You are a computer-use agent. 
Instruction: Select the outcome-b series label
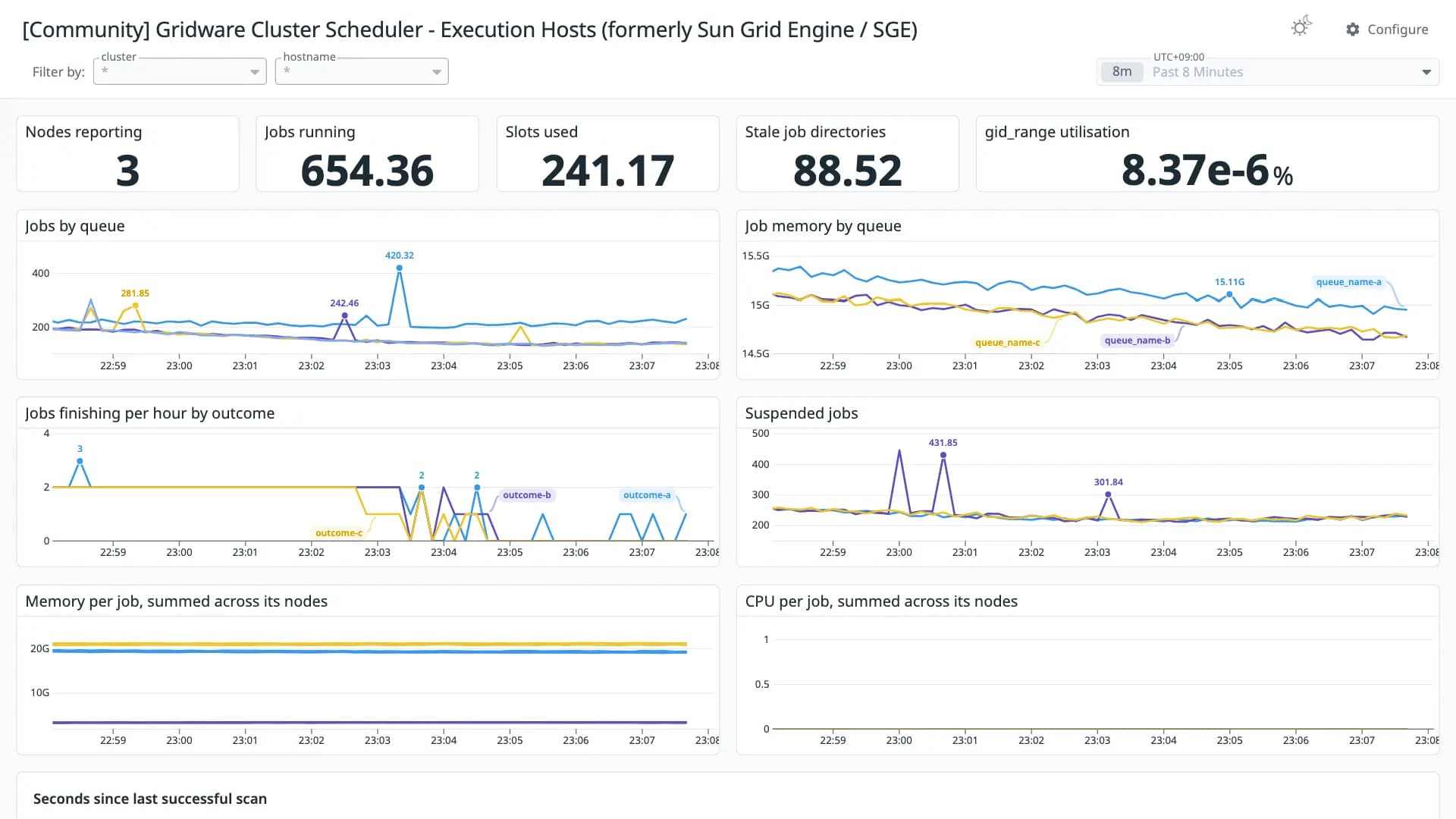[526, 495]
